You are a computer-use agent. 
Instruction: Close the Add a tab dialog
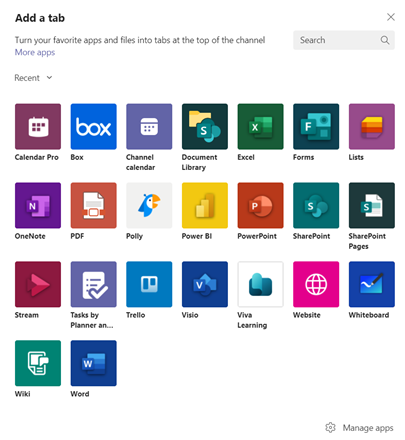391,17
